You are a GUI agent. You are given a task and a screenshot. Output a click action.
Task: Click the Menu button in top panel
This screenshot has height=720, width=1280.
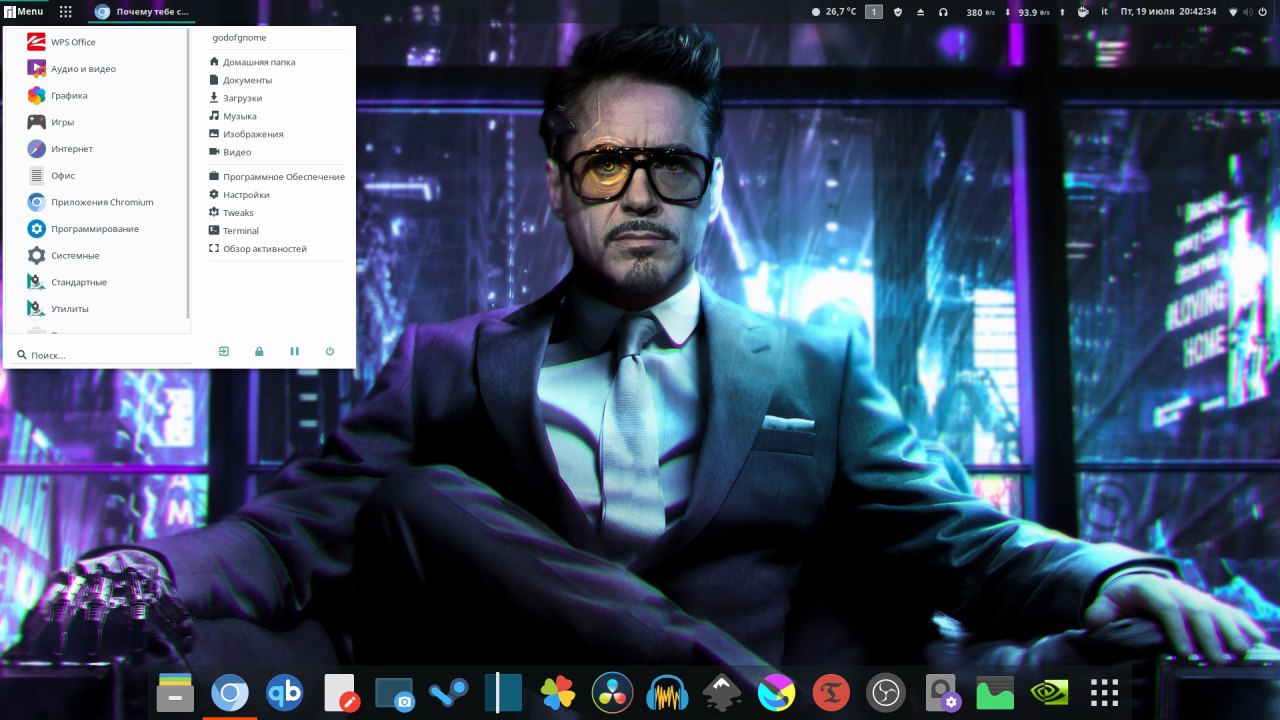click(x=24, y=11)
